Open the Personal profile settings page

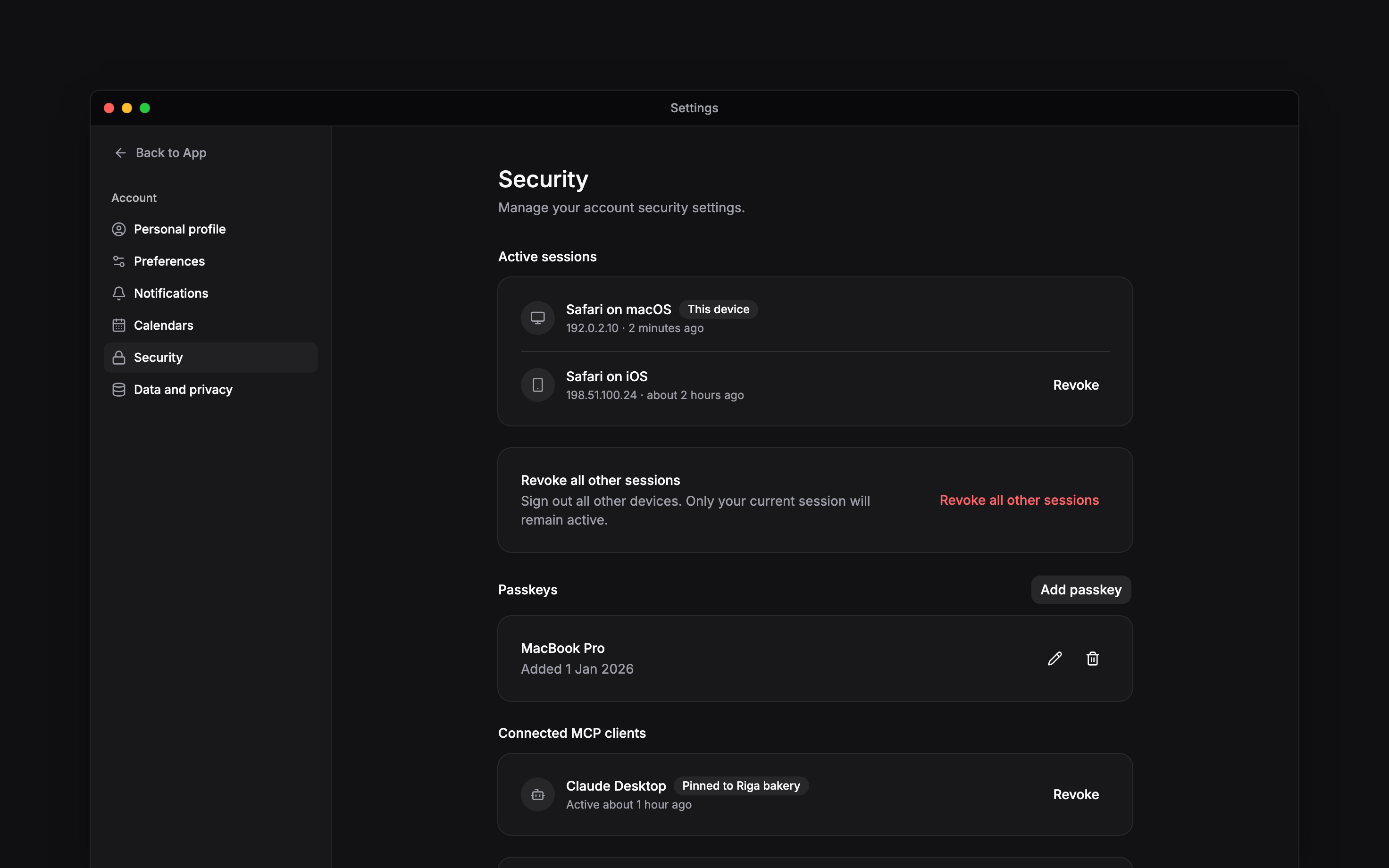(210, 229)
